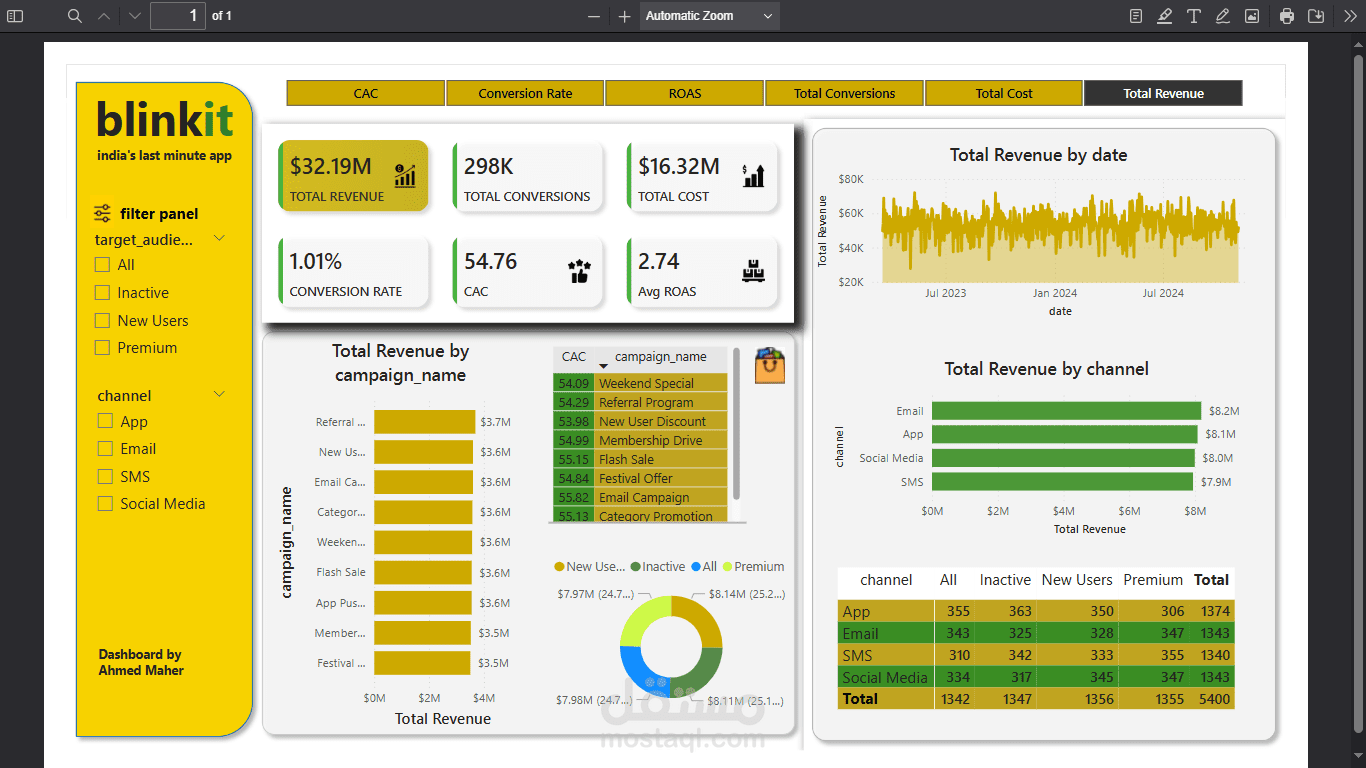
Task: Click the zoom out minus icon
Action: click(x=594, y=16)
